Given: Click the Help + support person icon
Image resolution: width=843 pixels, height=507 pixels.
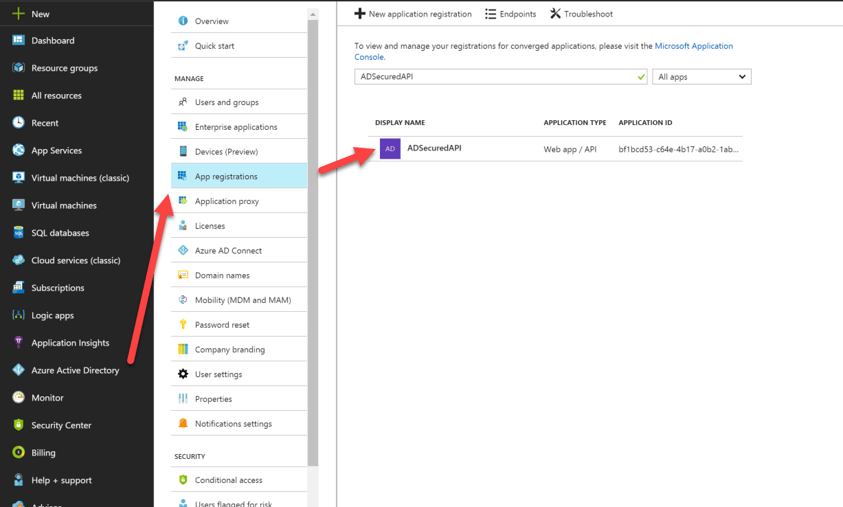Looking at the screenshot, I should 18,479.
